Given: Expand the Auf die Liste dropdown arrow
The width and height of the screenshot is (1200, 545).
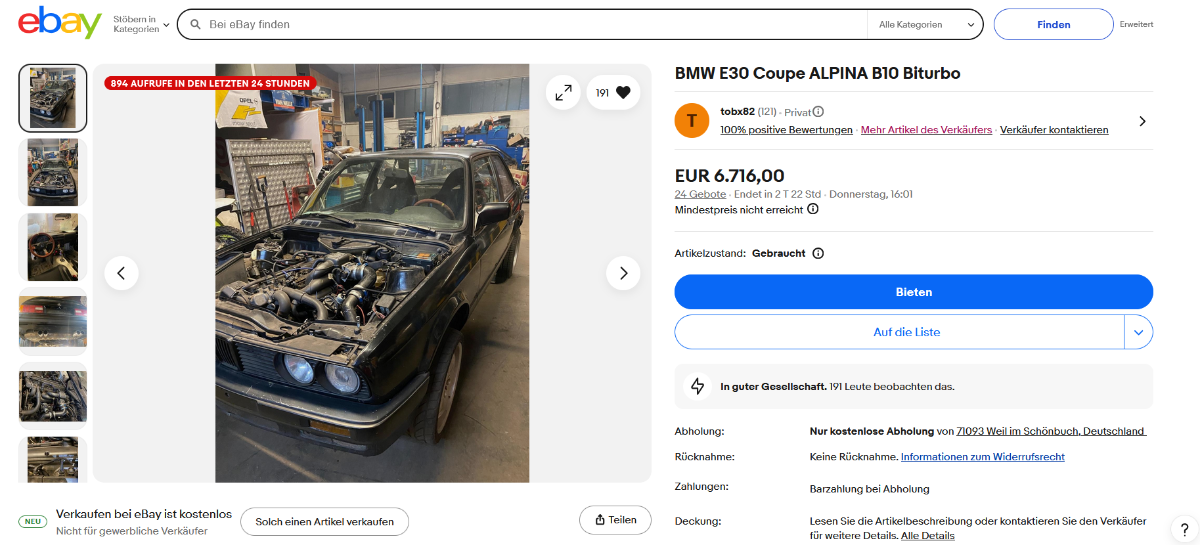Looking at the screenshot, I should point(1138,332).
